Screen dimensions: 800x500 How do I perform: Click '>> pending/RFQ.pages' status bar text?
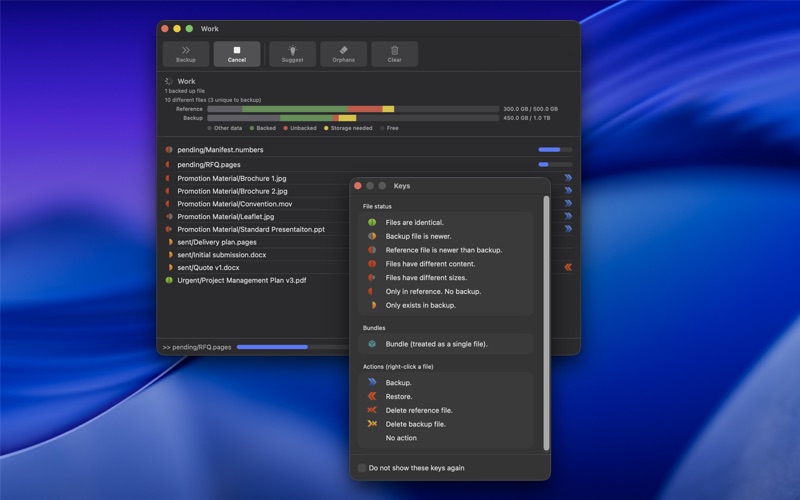click(197, 347)
